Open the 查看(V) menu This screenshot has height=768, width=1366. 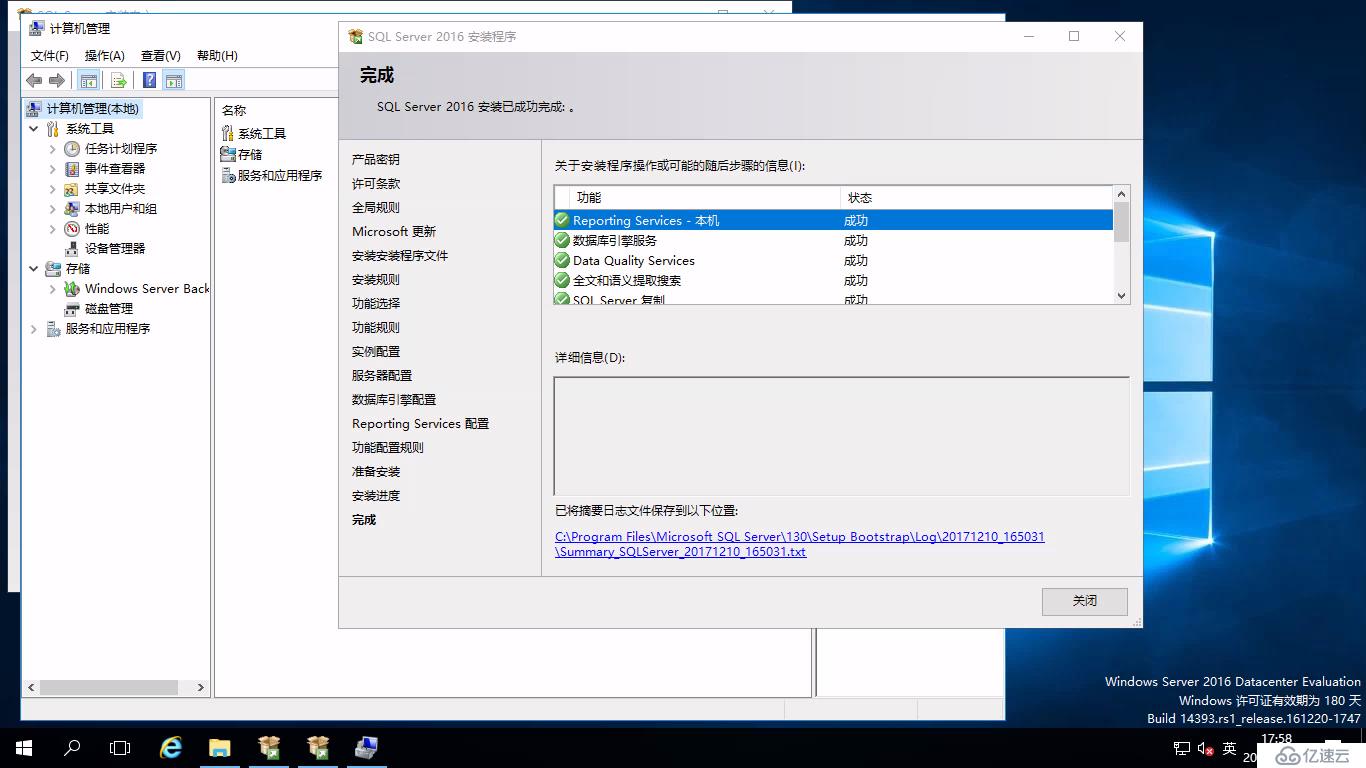[161, 56]
